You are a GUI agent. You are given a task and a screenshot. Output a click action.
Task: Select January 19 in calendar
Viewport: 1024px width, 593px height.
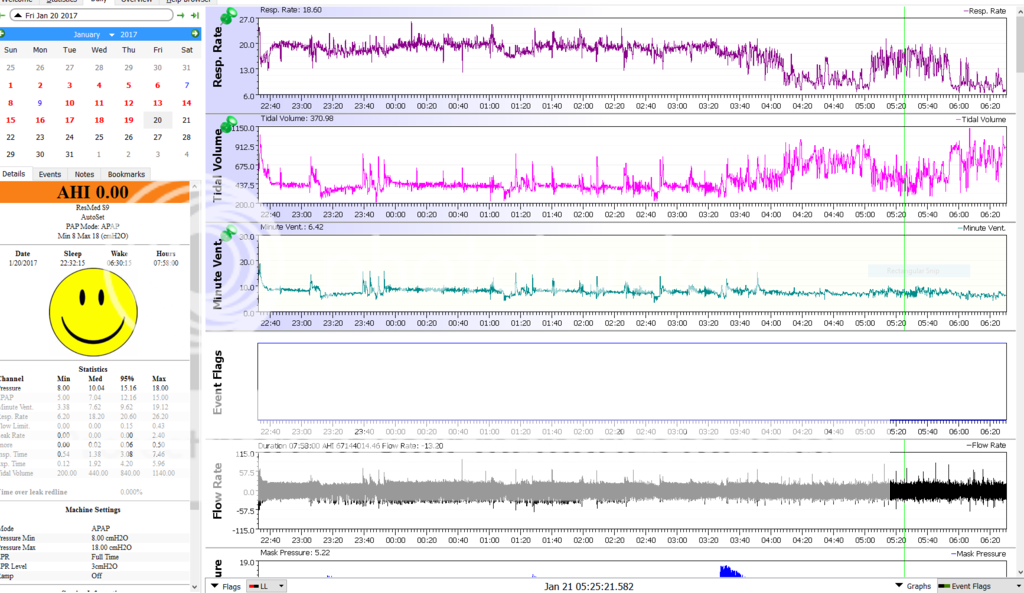128,119
